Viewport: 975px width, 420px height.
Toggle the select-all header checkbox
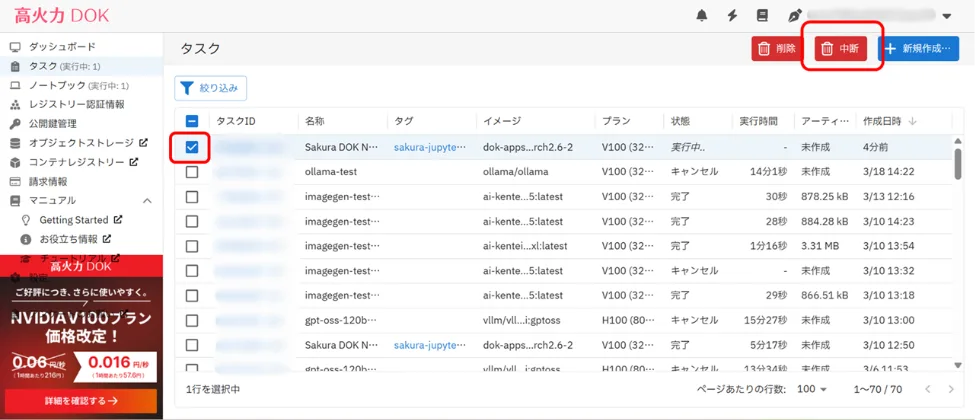pos(192,121)
